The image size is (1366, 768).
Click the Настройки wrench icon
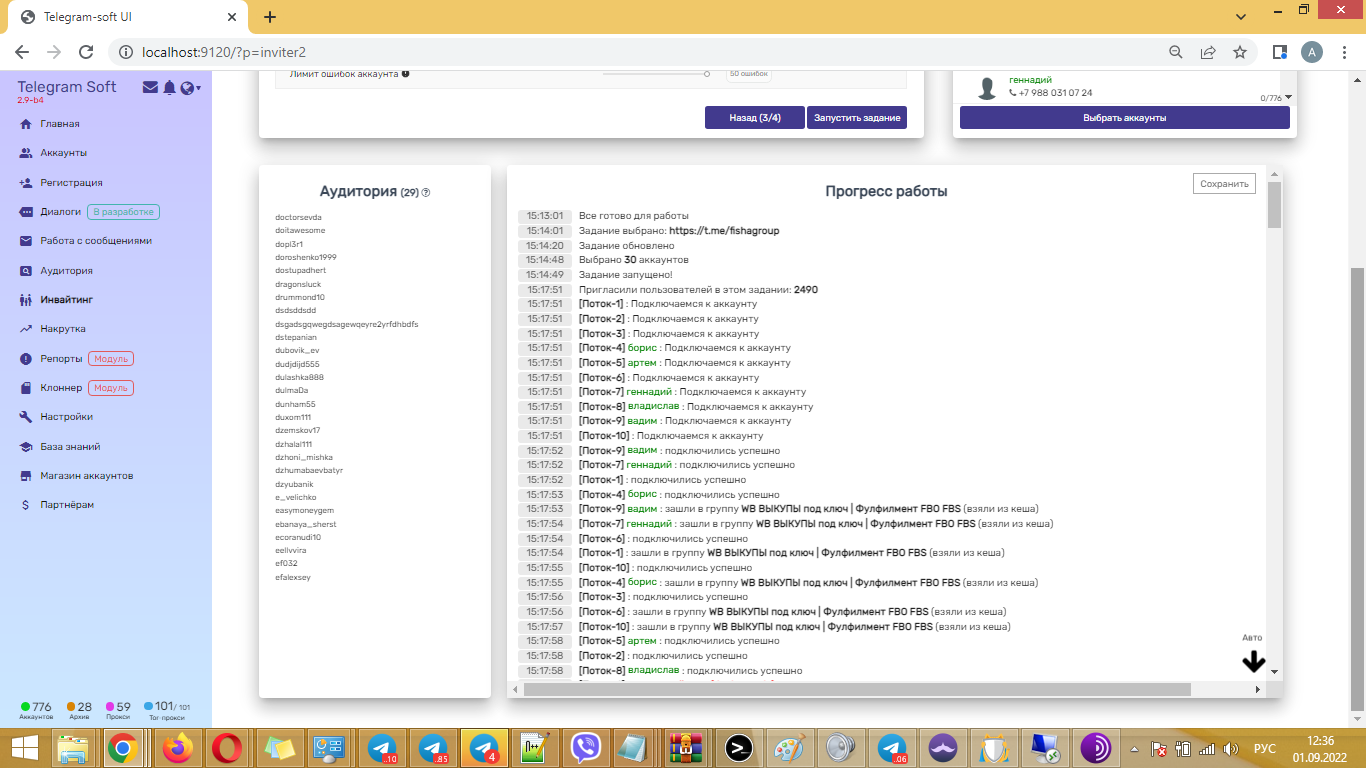25,417
